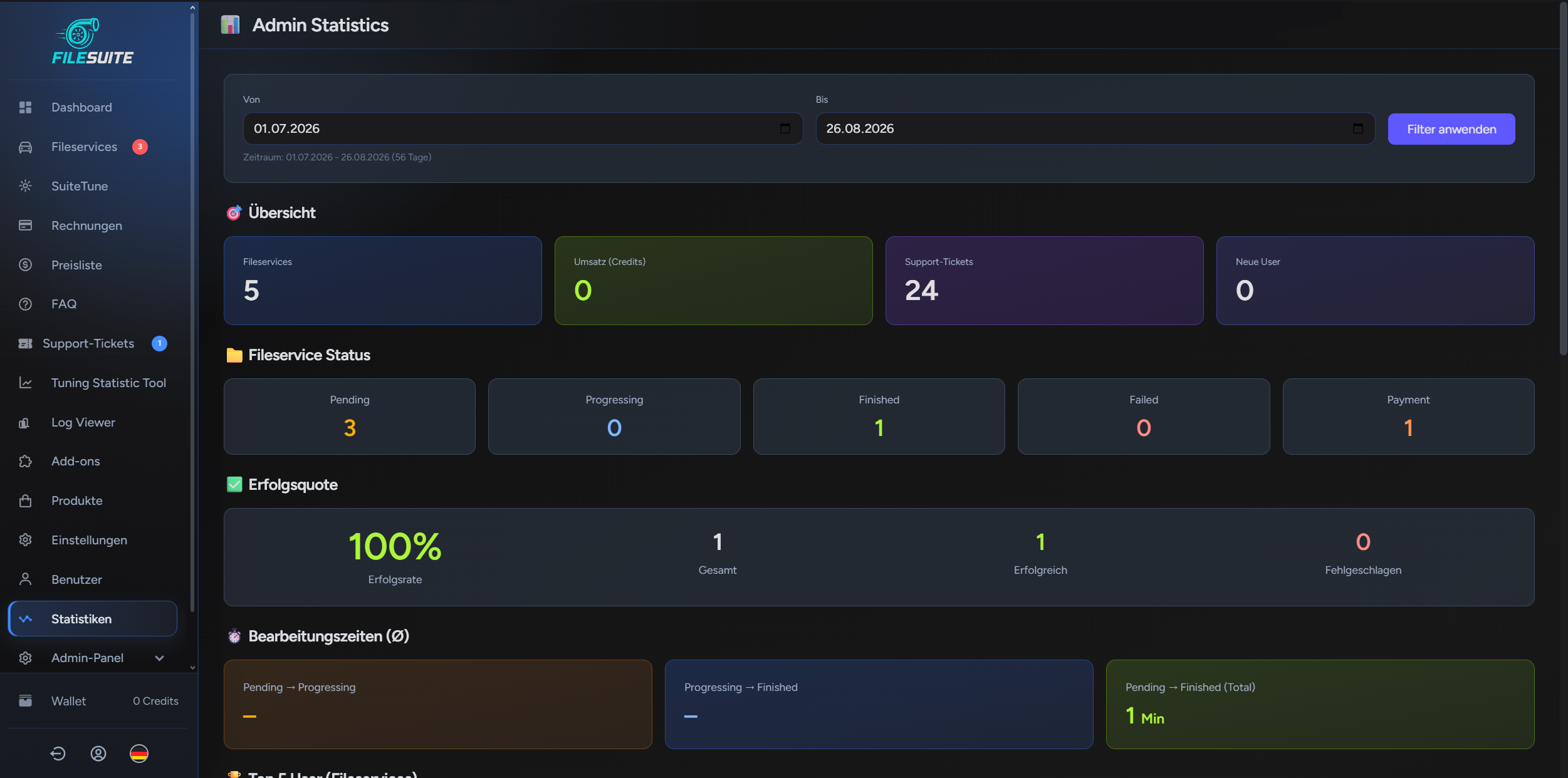Open the user profile icon
1568x778 pixels.
click(98, 754)
